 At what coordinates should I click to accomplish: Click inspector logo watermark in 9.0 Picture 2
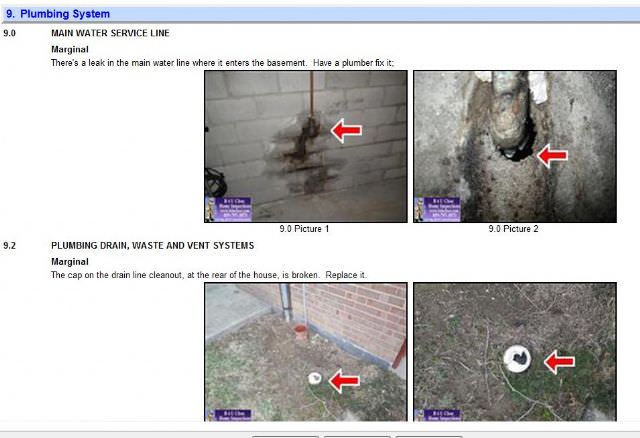coord(433,208)
